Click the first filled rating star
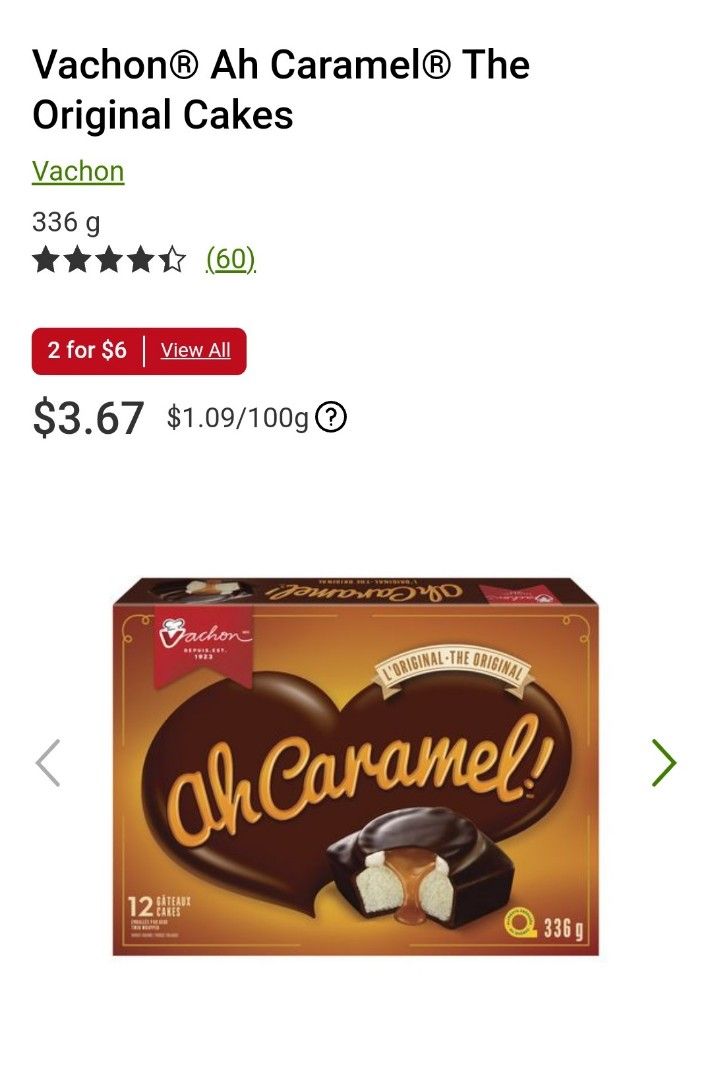The image size is (712, 1080). 45,260
